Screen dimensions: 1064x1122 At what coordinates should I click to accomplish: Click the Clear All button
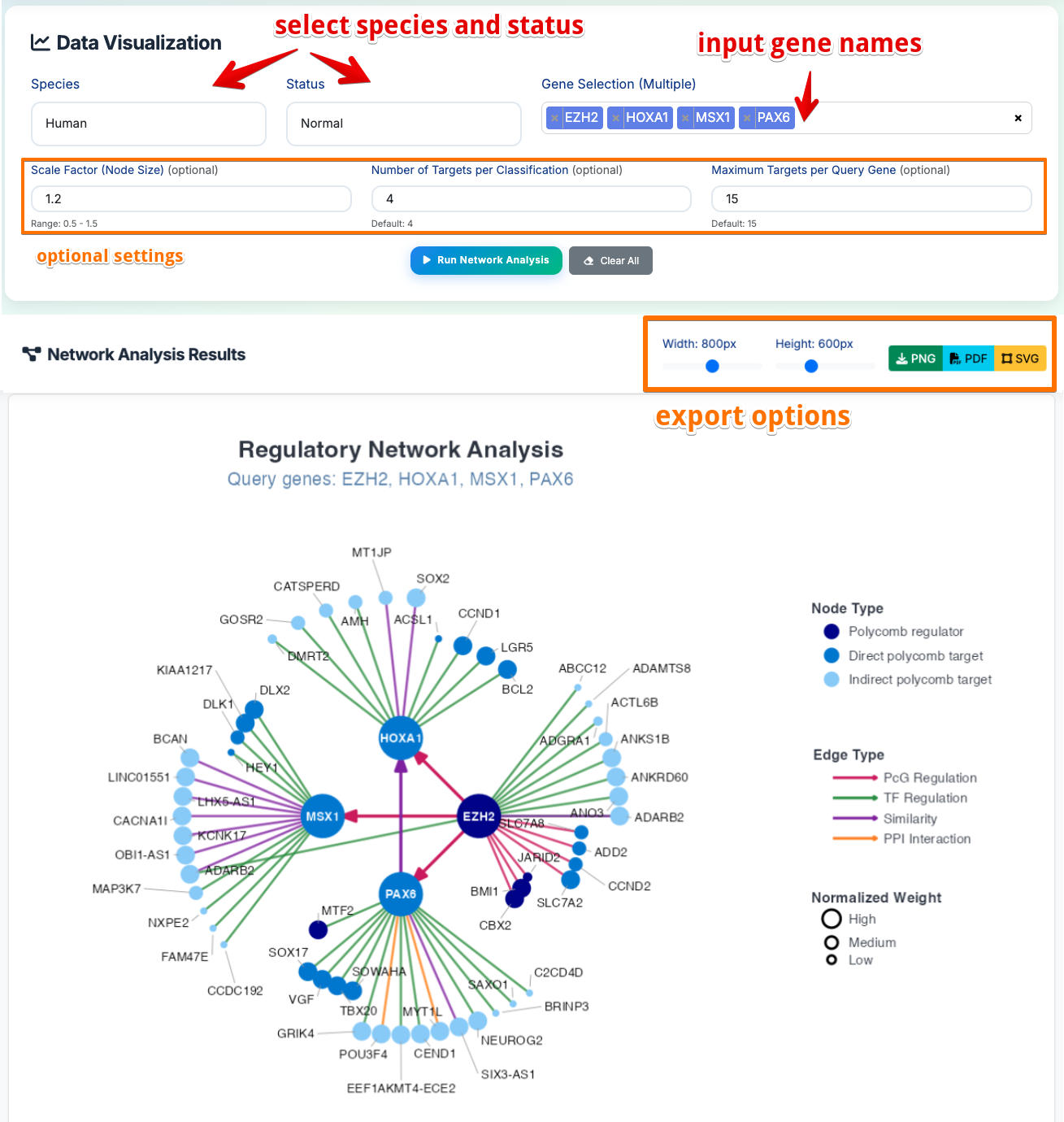610,260
